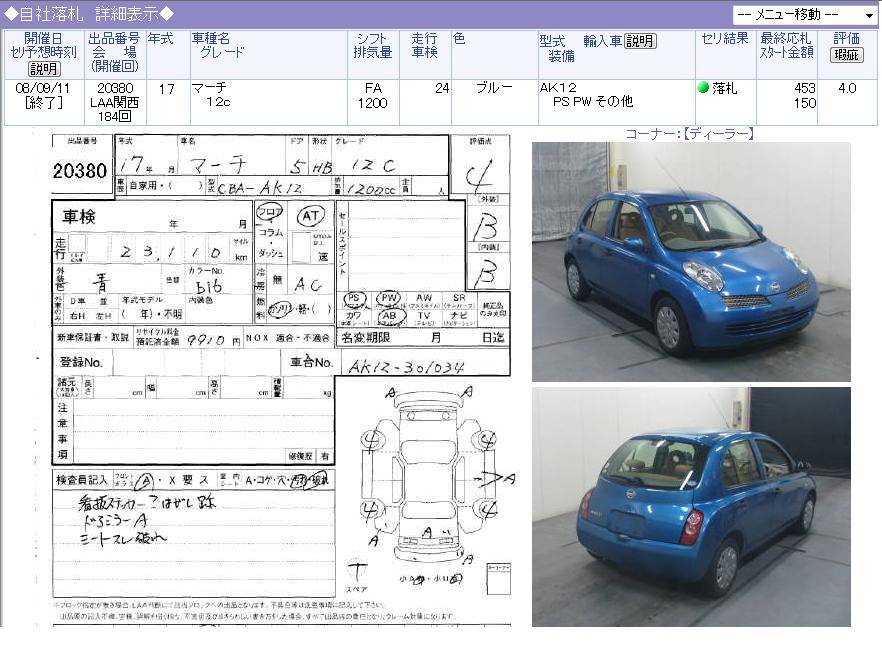
Task: Click the shift type FA text
Action: pyautogui.click(x=373, y=88)
